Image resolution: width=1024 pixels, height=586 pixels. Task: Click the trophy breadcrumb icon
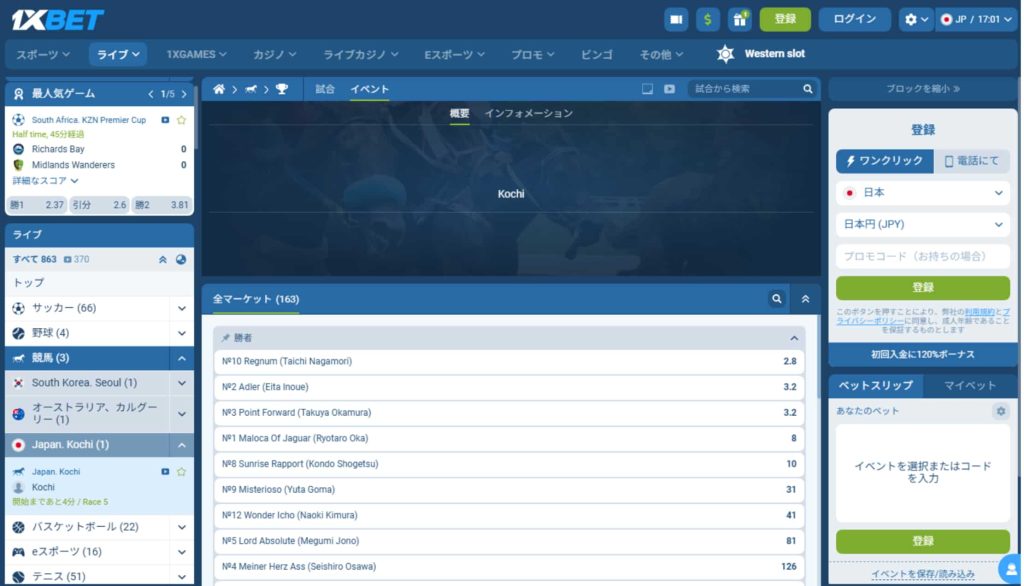pyautogui.click(x=282, y=89)
